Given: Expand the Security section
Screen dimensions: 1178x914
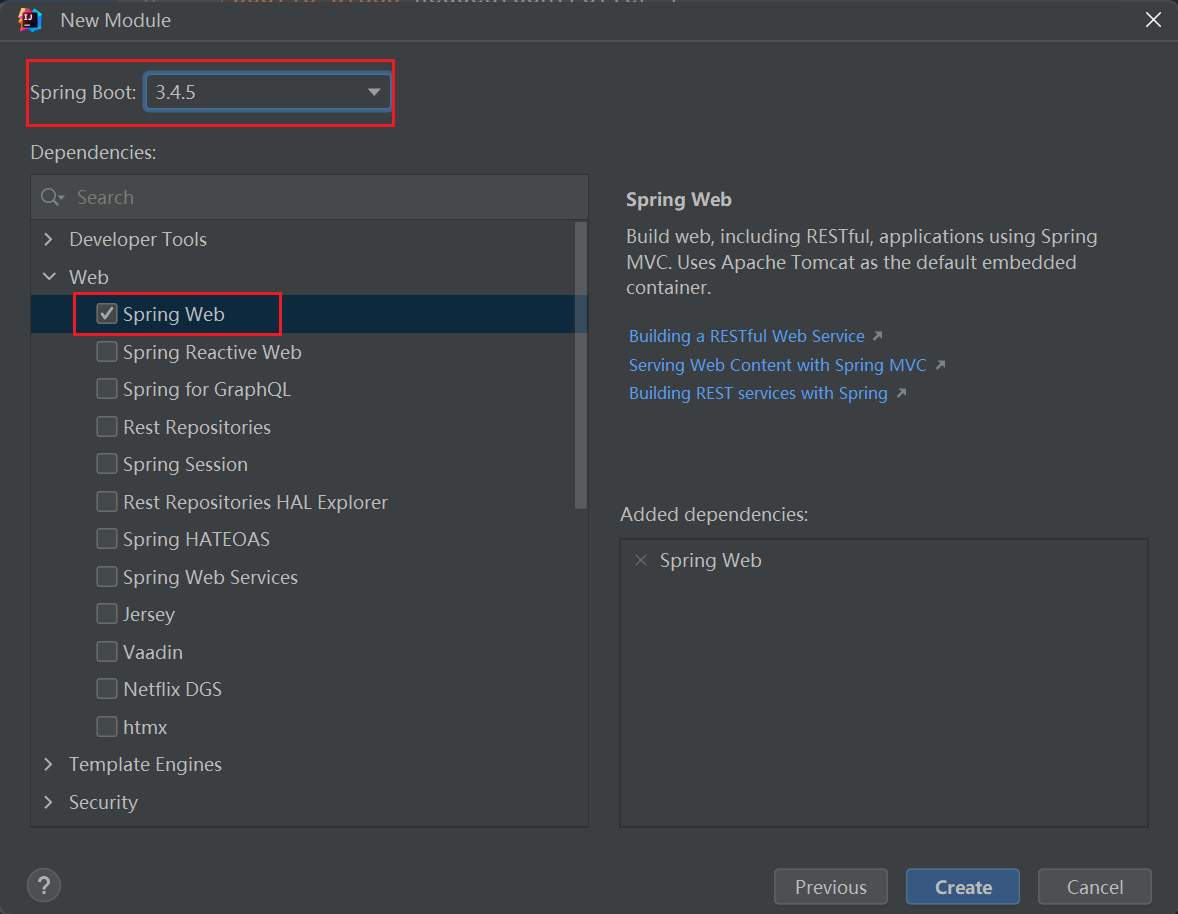Looking at the screenshot, I should click(47, 802).
